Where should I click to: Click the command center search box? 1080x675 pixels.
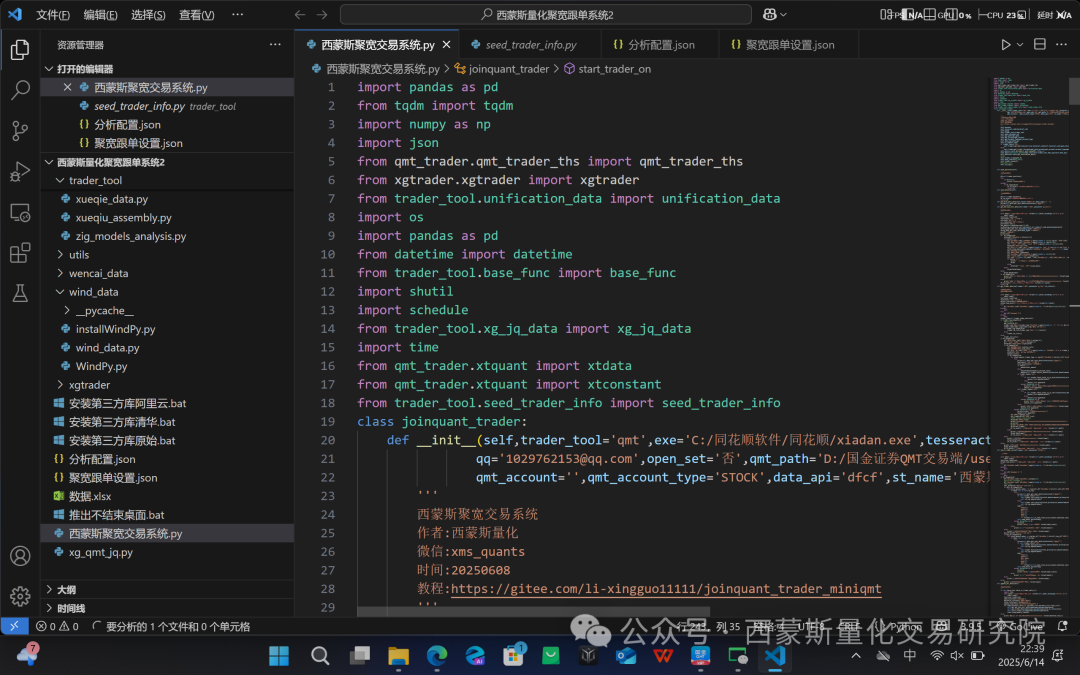coord(546,14)
